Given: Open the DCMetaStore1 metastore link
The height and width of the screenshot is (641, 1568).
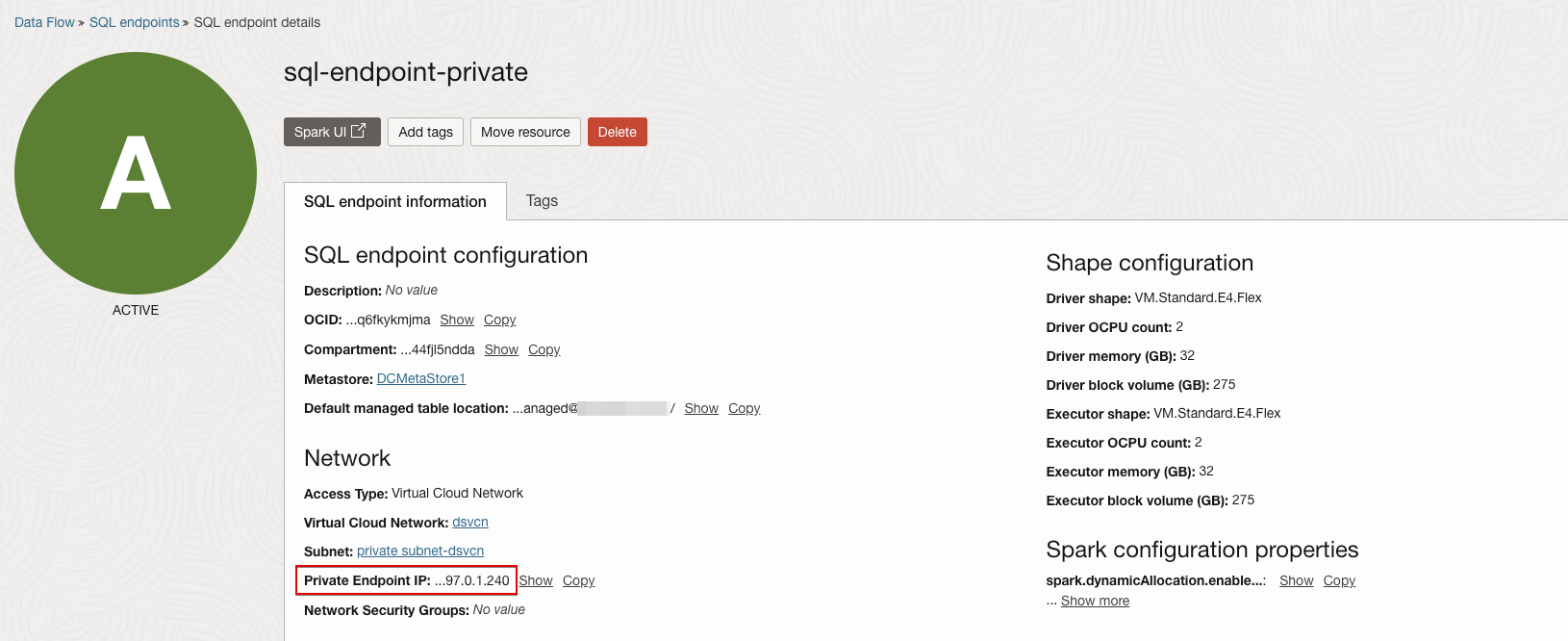Looking at the screenshot, I should click(420, 378).
